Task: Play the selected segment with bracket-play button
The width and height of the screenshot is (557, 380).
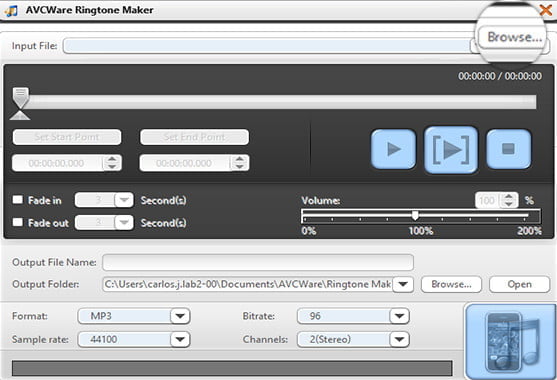Action: [x=451, y=150]
